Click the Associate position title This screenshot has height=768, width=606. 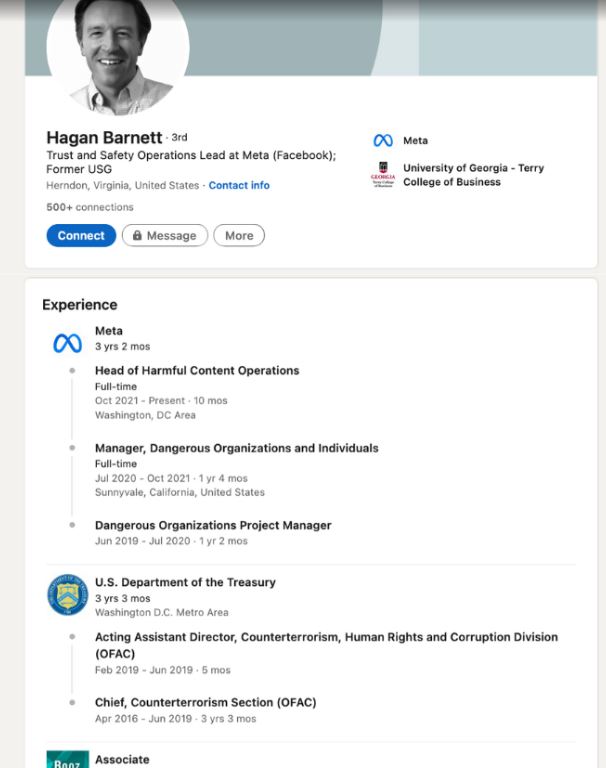[122, 759]
